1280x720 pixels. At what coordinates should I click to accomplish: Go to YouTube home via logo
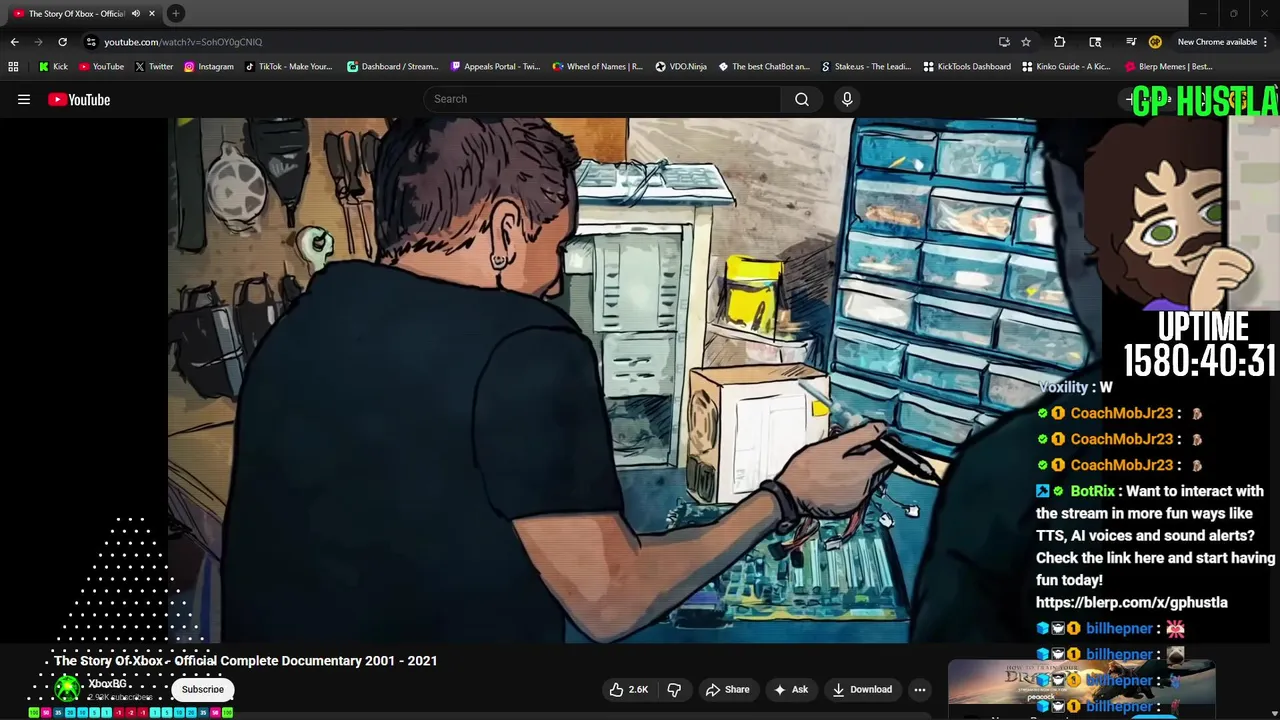(x=79, y=99)
